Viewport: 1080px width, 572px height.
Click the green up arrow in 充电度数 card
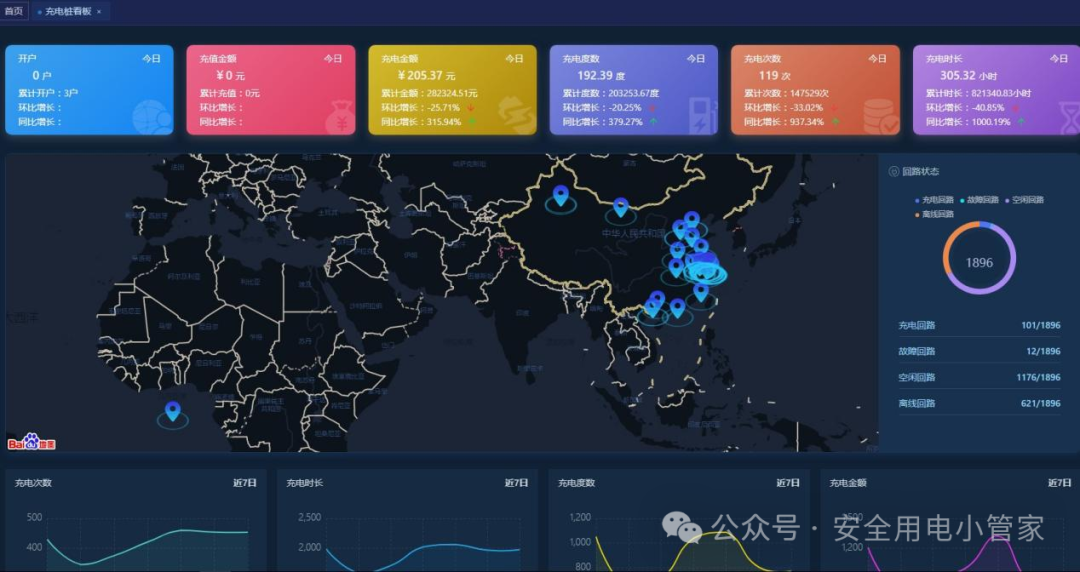point(652,122)
